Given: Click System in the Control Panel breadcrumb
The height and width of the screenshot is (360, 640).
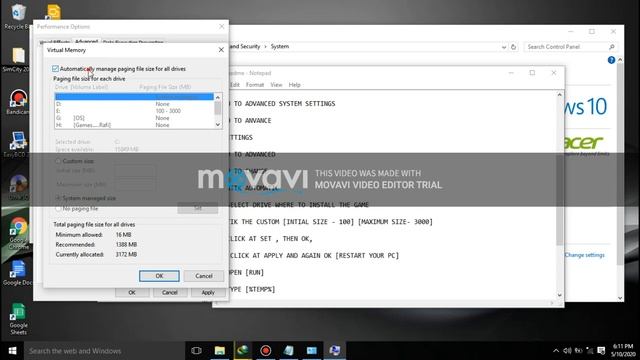Looking at the screenshot, I should (x=280, y=47).
